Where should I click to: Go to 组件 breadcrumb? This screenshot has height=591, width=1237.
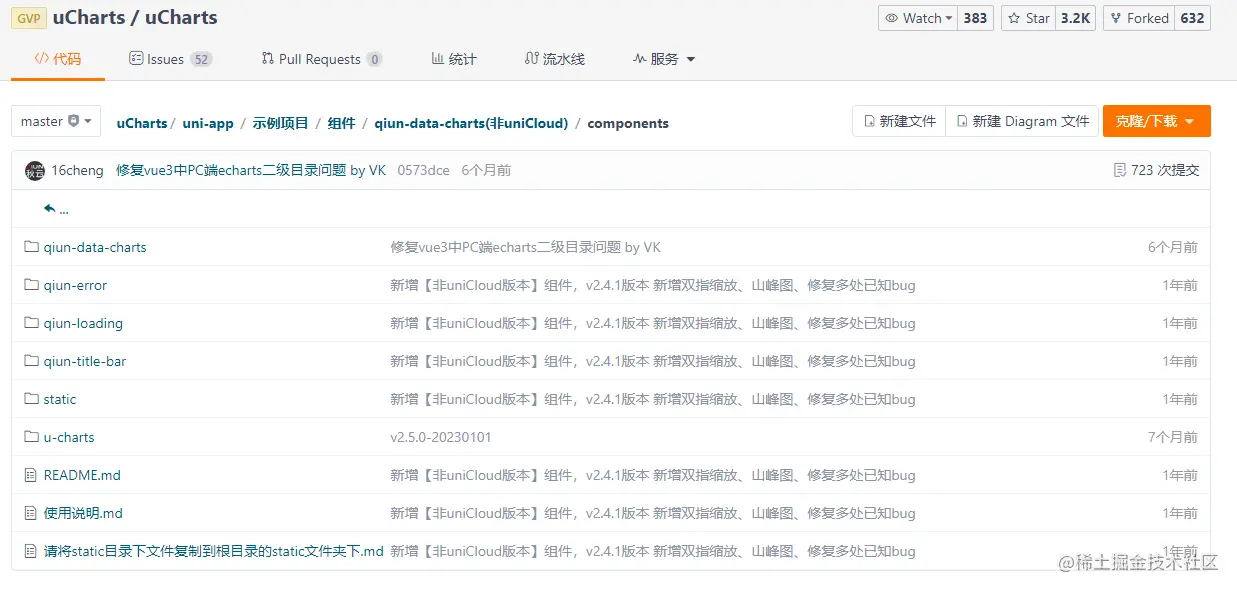click(341, 123)
